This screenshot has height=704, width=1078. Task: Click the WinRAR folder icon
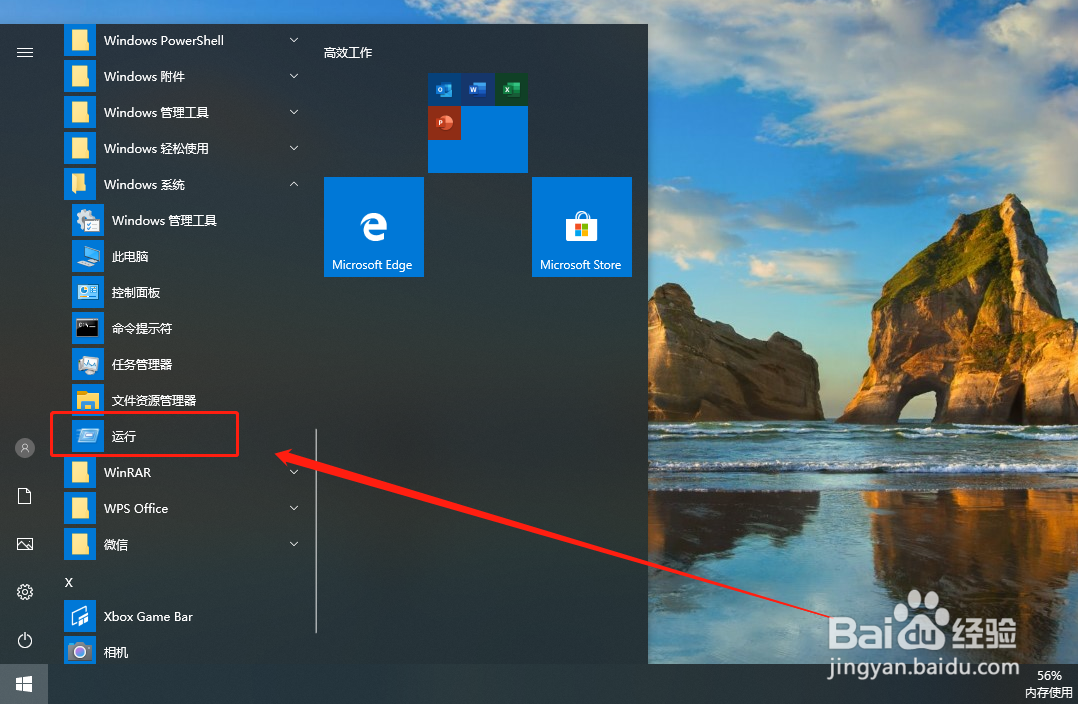(80, 472)
